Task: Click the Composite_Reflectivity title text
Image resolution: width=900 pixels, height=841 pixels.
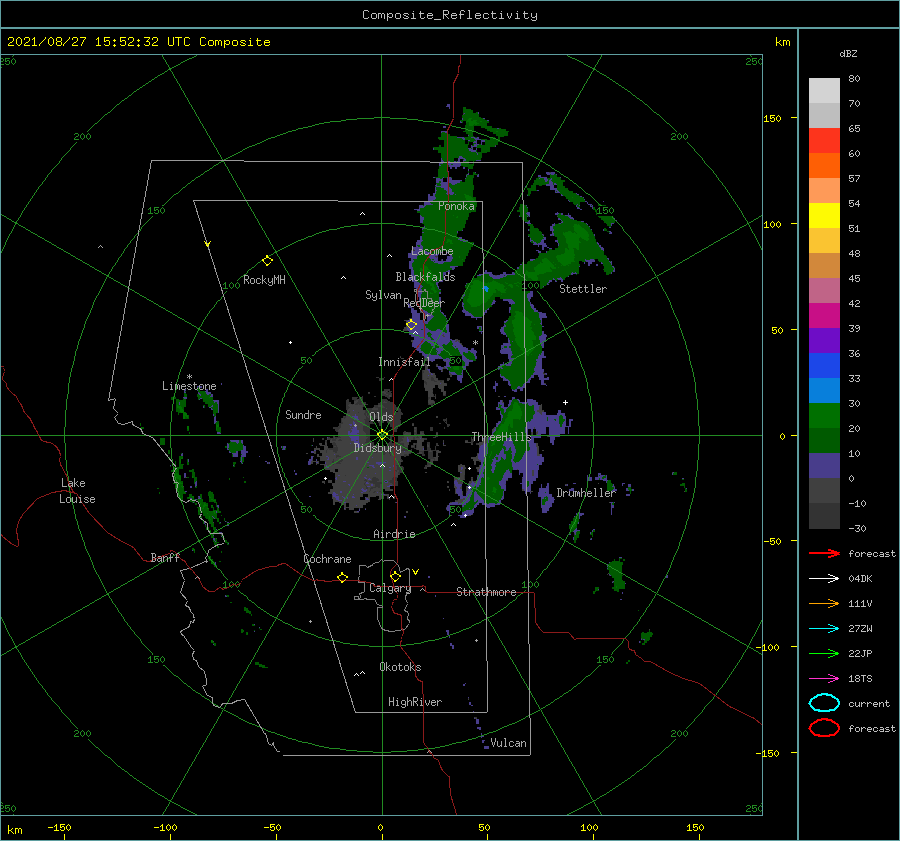Action: (449, 15)
